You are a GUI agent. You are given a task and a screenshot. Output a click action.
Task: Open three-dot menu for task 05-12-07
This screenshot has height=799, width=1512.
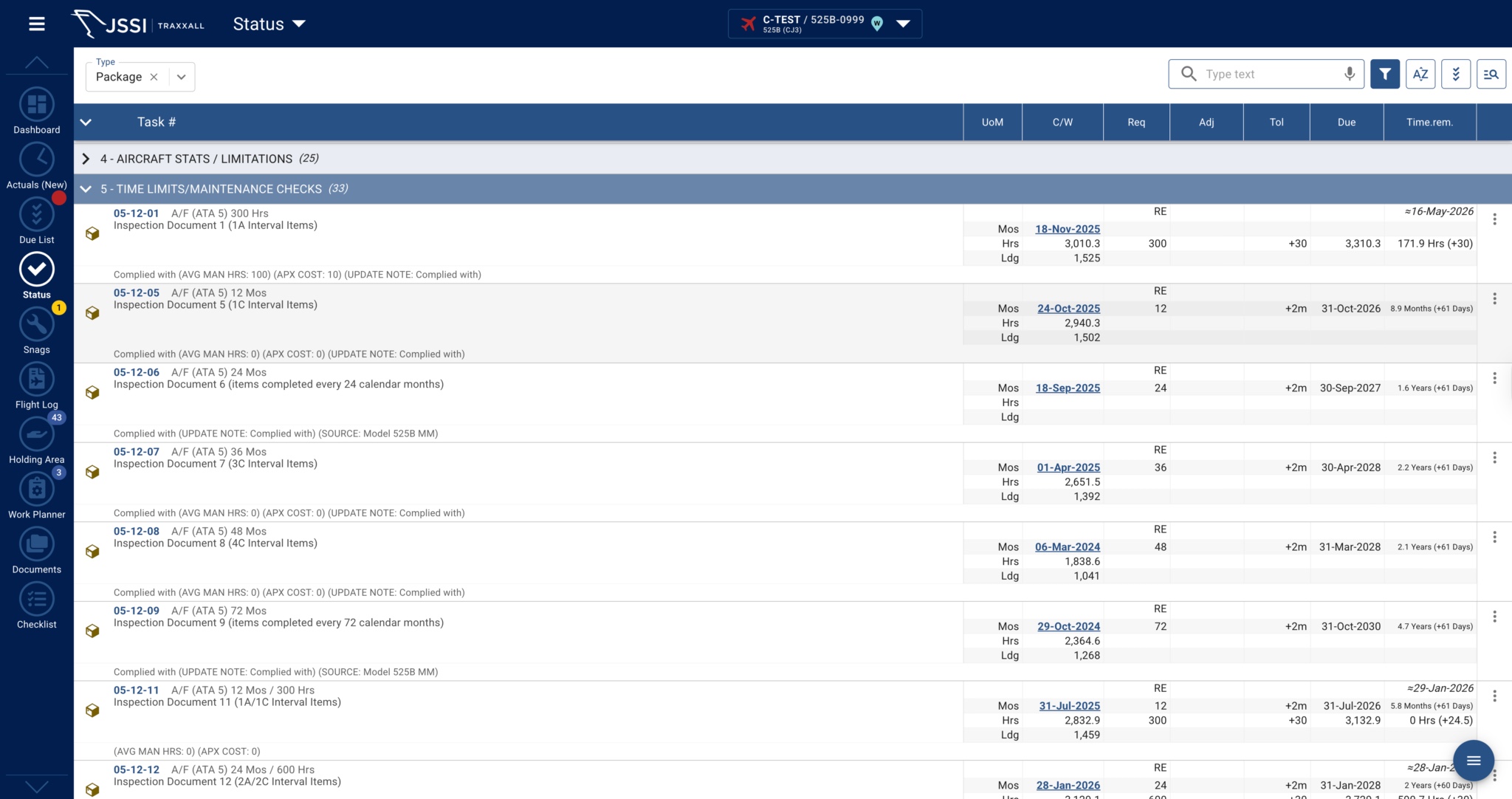tap(1494, 458)
